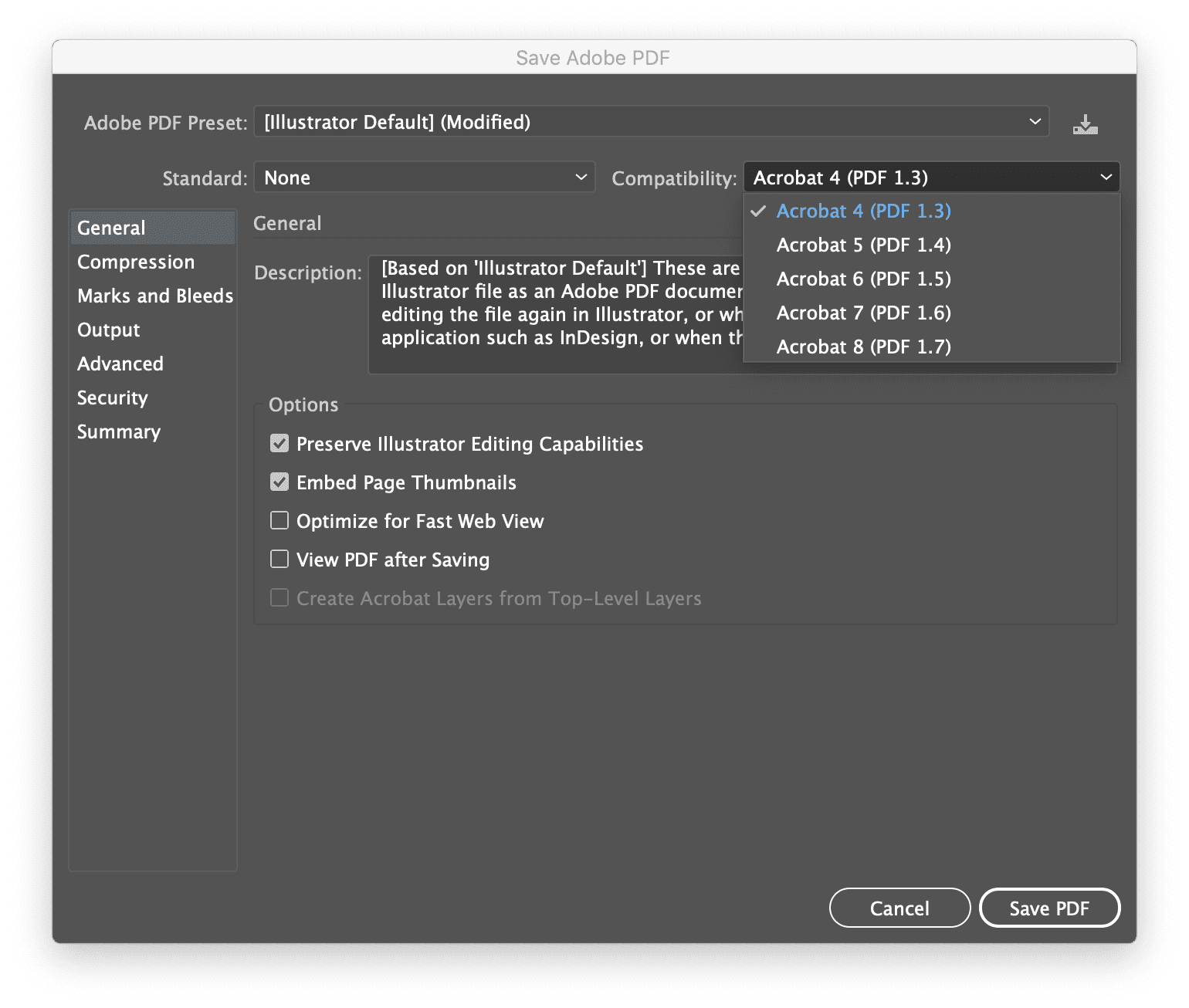This screenshot has height=1008, width=1189.
Task: Select the General category in sidebar
Action: 153,228
